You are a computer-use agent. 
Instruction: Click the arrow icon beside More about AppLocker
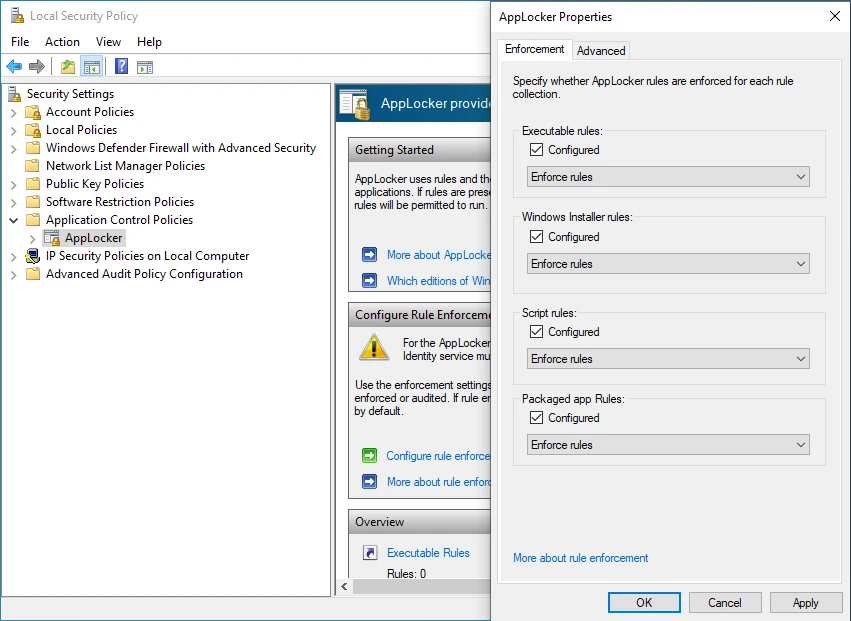pos(370,255)
